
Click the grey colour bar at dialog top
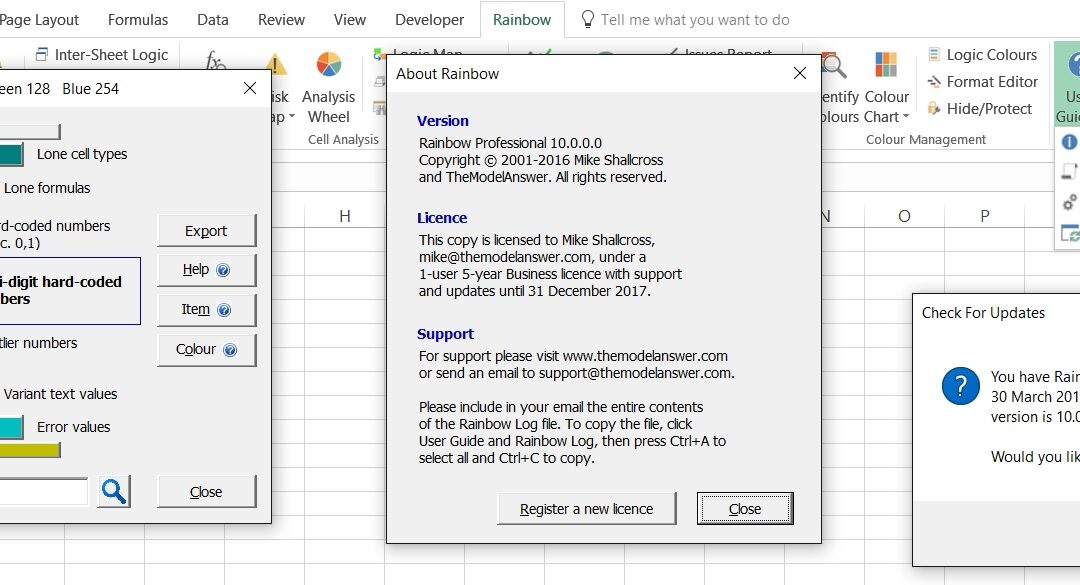pos(30,132)
